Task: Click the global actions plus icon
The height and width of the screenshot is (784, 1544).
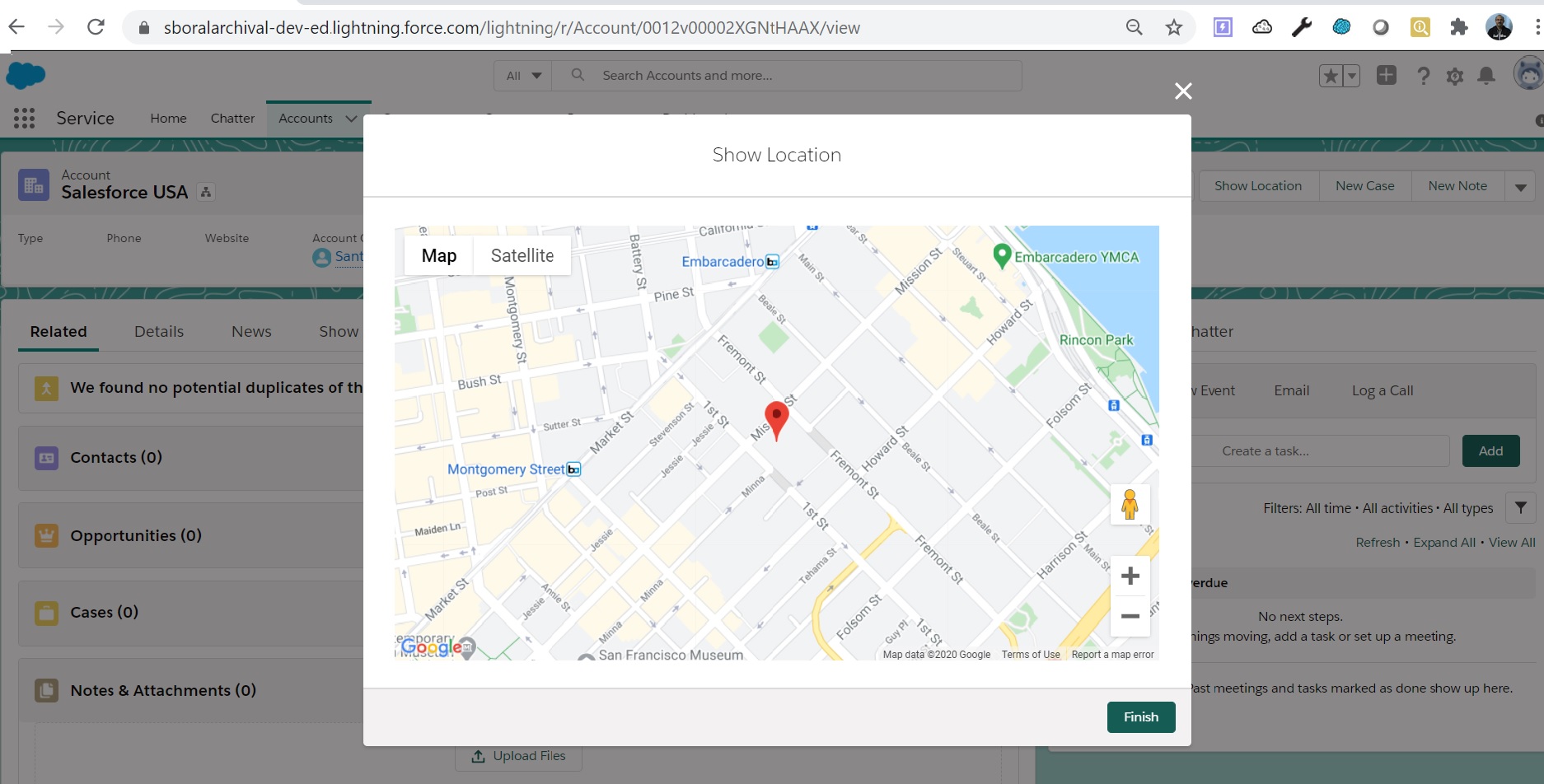Action: 1386,74
